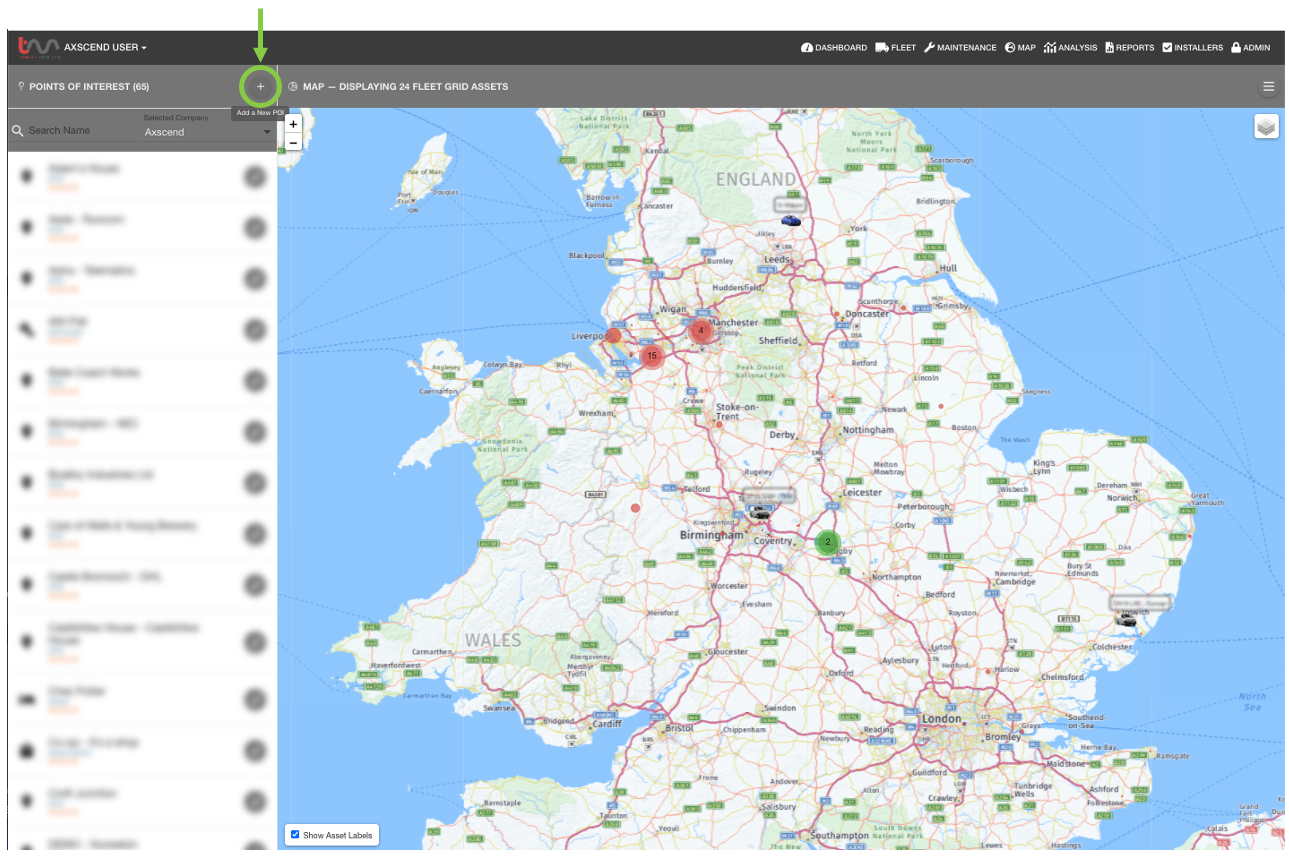Open the Reports page
1289x856 pixels.
1129,47
